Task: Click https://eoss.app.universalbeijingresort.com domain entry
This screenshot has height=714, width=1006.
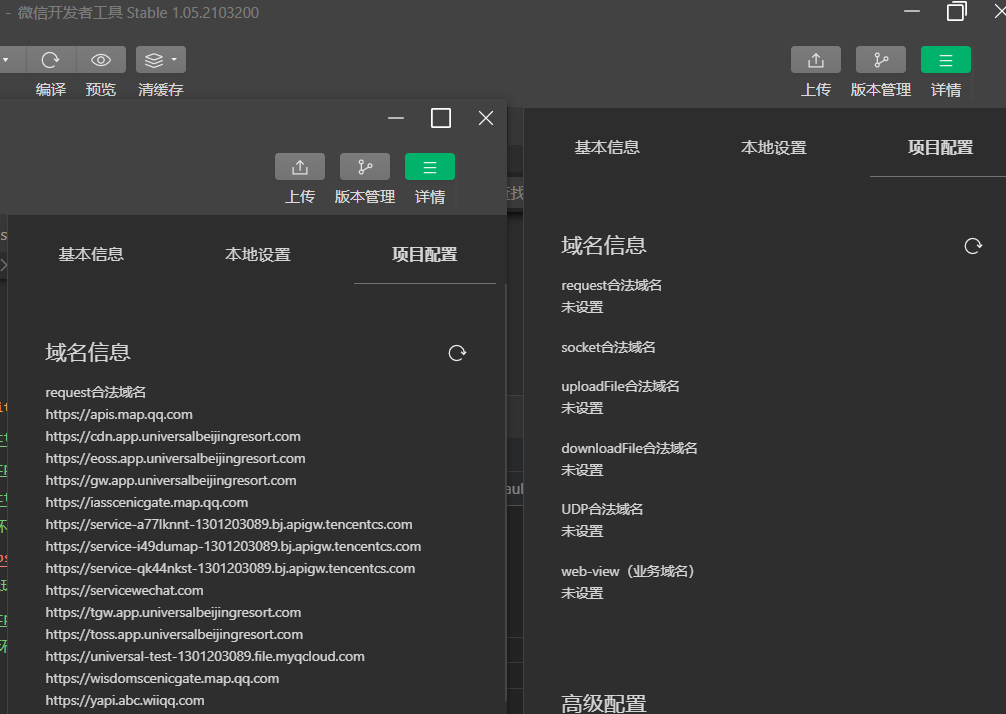Action: [175, 458]
